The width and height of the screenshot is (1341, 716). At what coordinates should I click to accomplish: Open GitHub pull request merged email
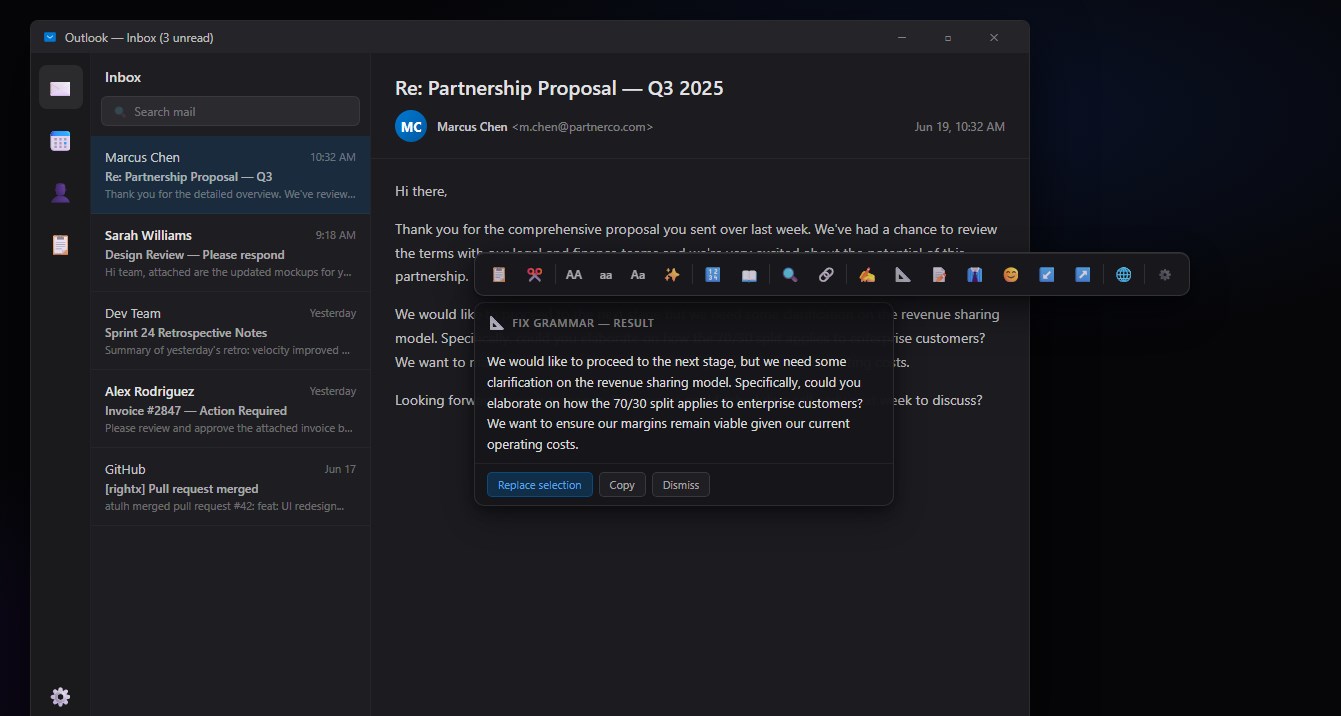click(230, 487)
